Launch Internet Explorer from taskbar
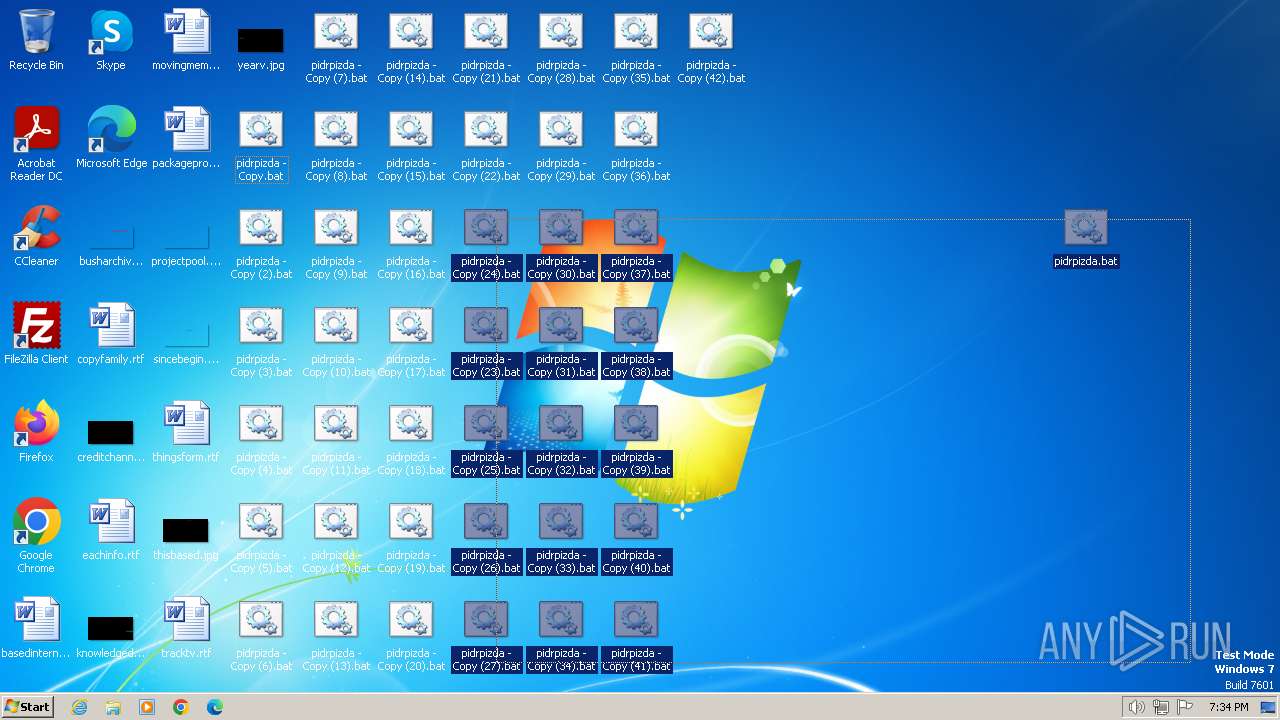 [x=80, y=707]
